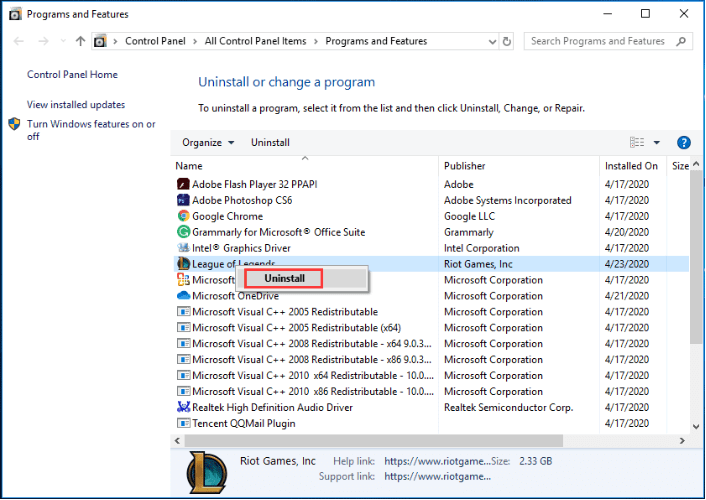The width and height of the screenshot is (706, 500).
Task: Click the Control Panel breadcrumb
Action: pyautogui.click(x=155, y=41)
